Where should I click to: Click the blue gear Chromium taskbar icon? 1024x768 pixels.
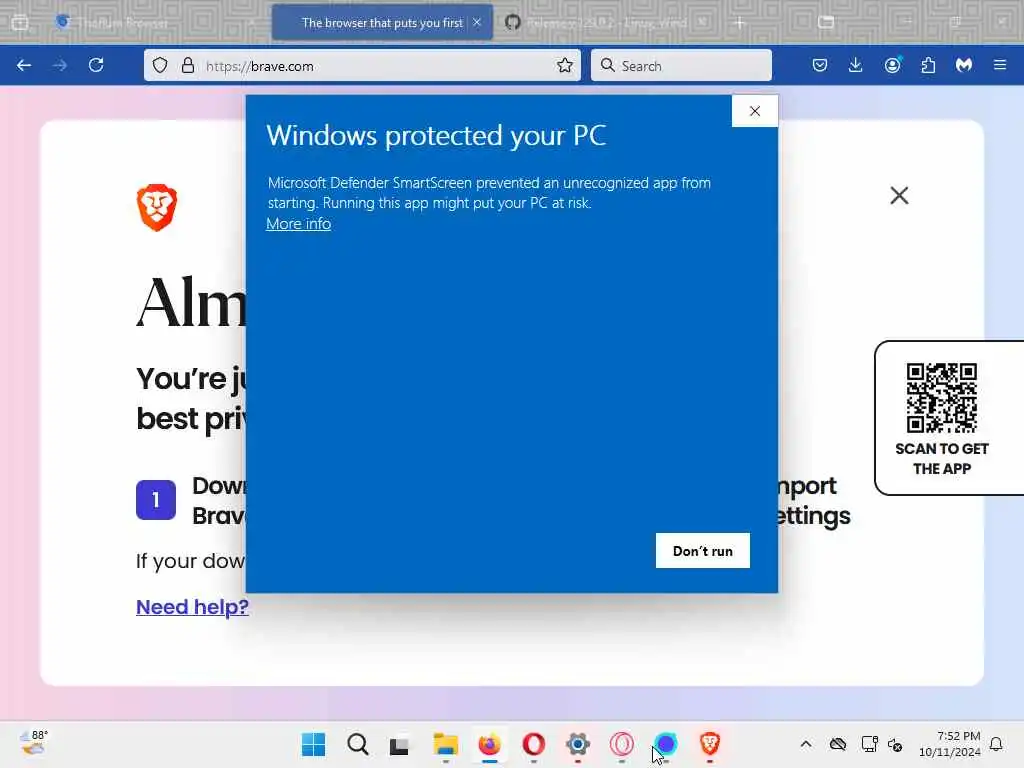tap(578, 744)
